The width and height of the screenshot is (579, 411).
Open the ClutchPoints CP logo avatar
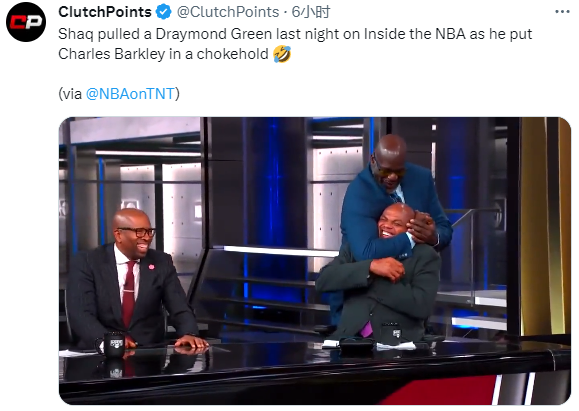click(x=26, y=22)
